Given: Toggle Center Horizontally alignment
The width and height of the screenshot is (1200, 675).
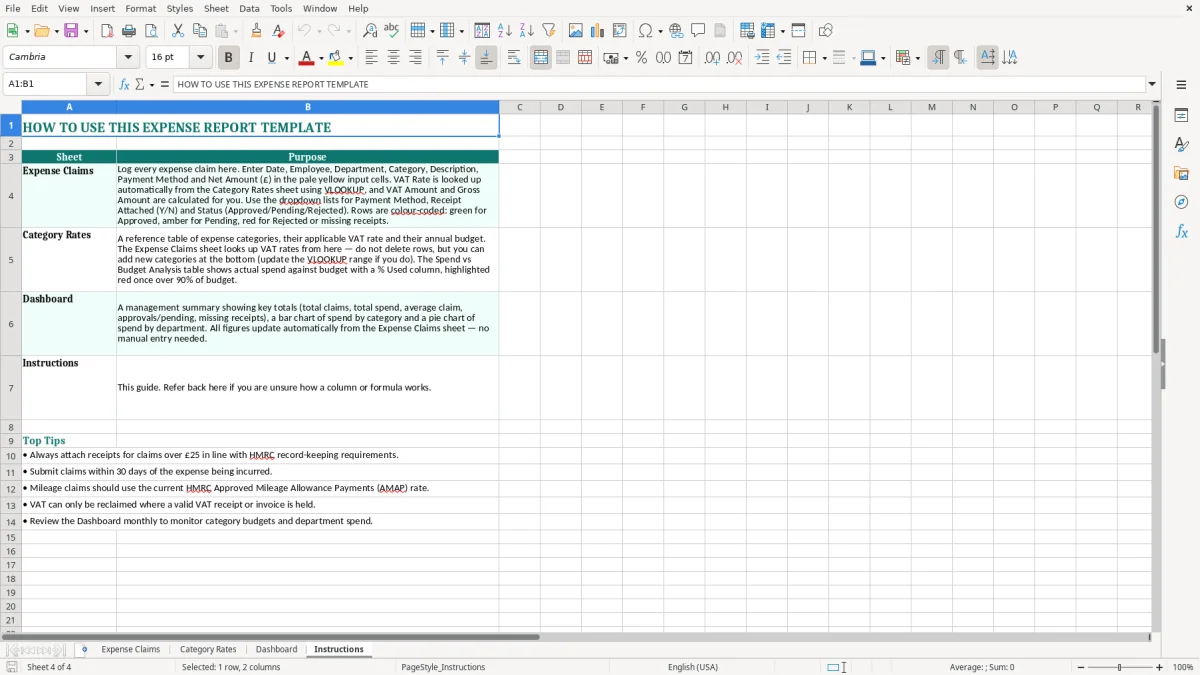Looking at the screenshot, I should pyautogui.click(x=393, y=58).
